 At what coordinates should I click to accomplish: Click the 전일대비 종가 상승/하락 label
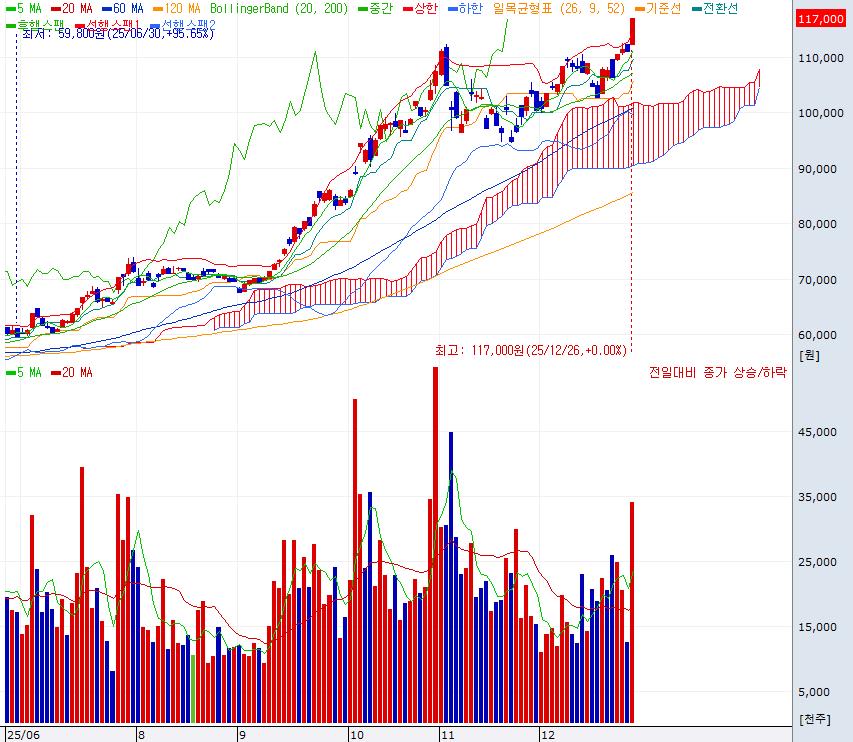tap(717, 373)
